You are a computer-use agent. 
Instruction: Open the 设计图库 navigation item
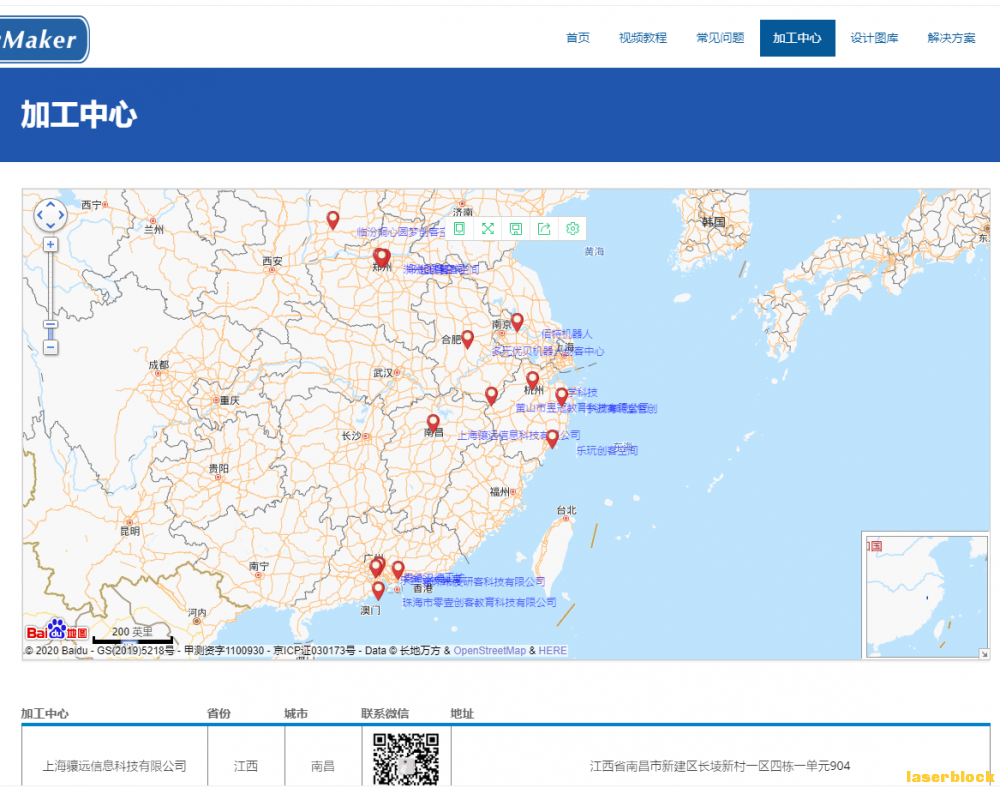[x=874, y=38]
